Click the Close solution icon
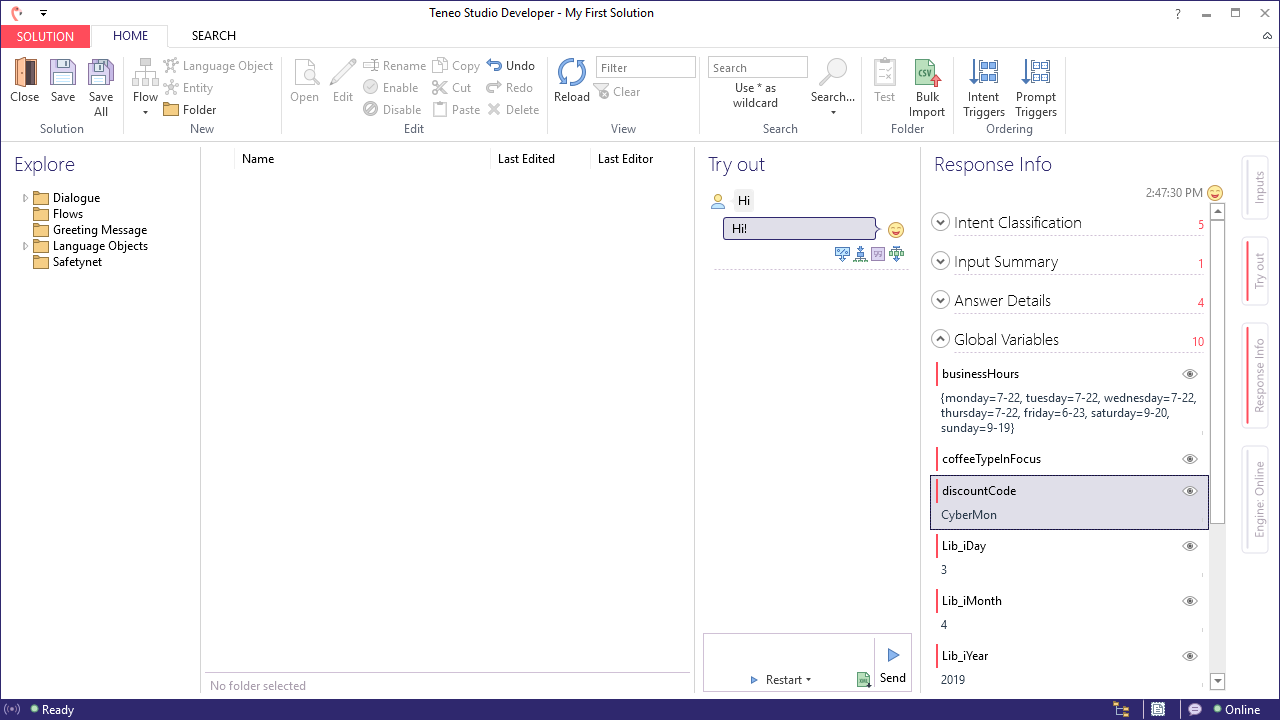Screen dimensions: 1280x720 tap(25, 73)
